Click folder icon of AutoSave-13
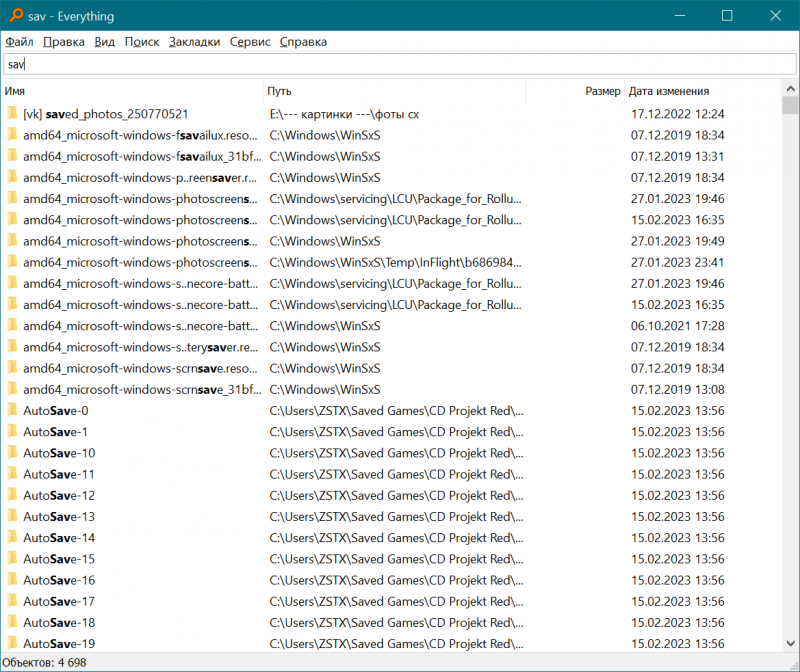This screenshot has width=800, height=672. pyautogui.click(x=13, y=516)
